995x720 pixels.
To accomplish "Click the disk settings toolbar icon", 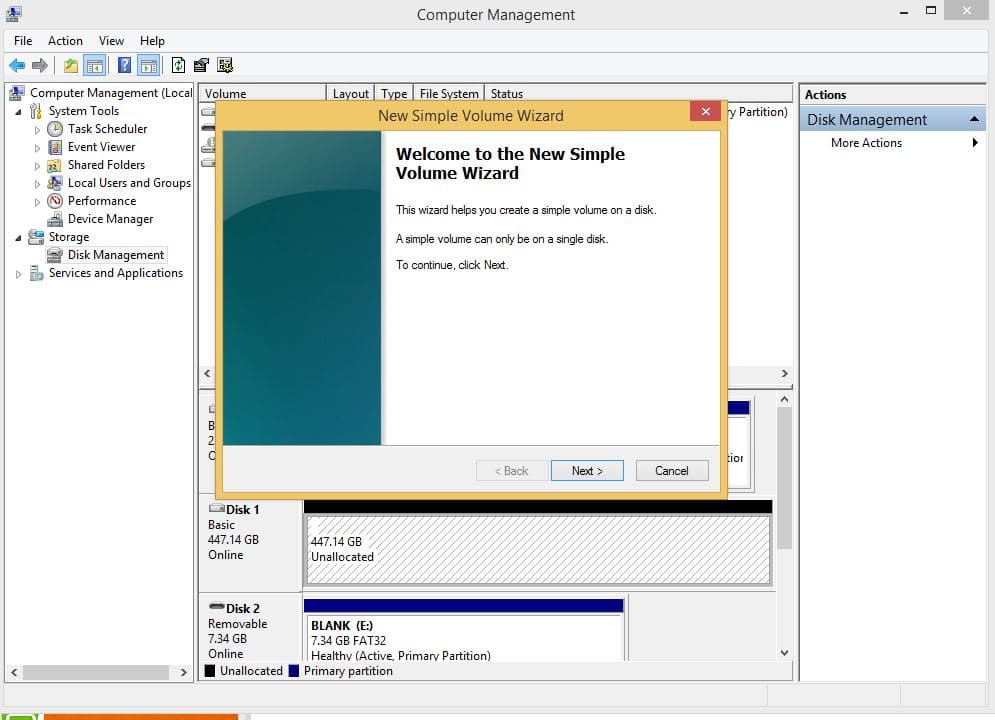I will [x=225, y=65].
